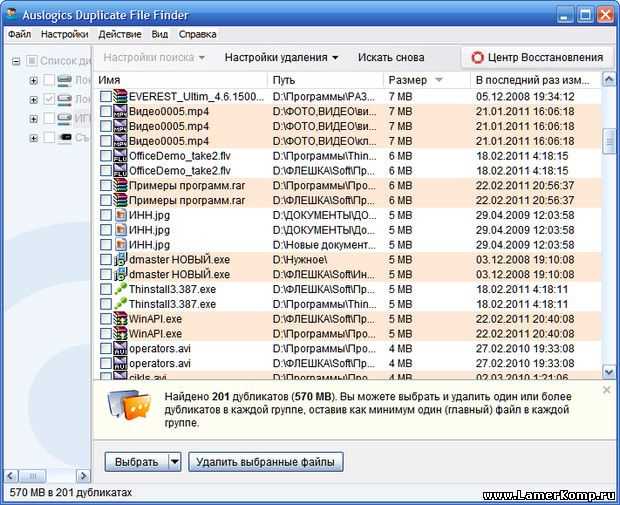Open the Справка menu
620x505 pixels.
(x=197, y=34)
